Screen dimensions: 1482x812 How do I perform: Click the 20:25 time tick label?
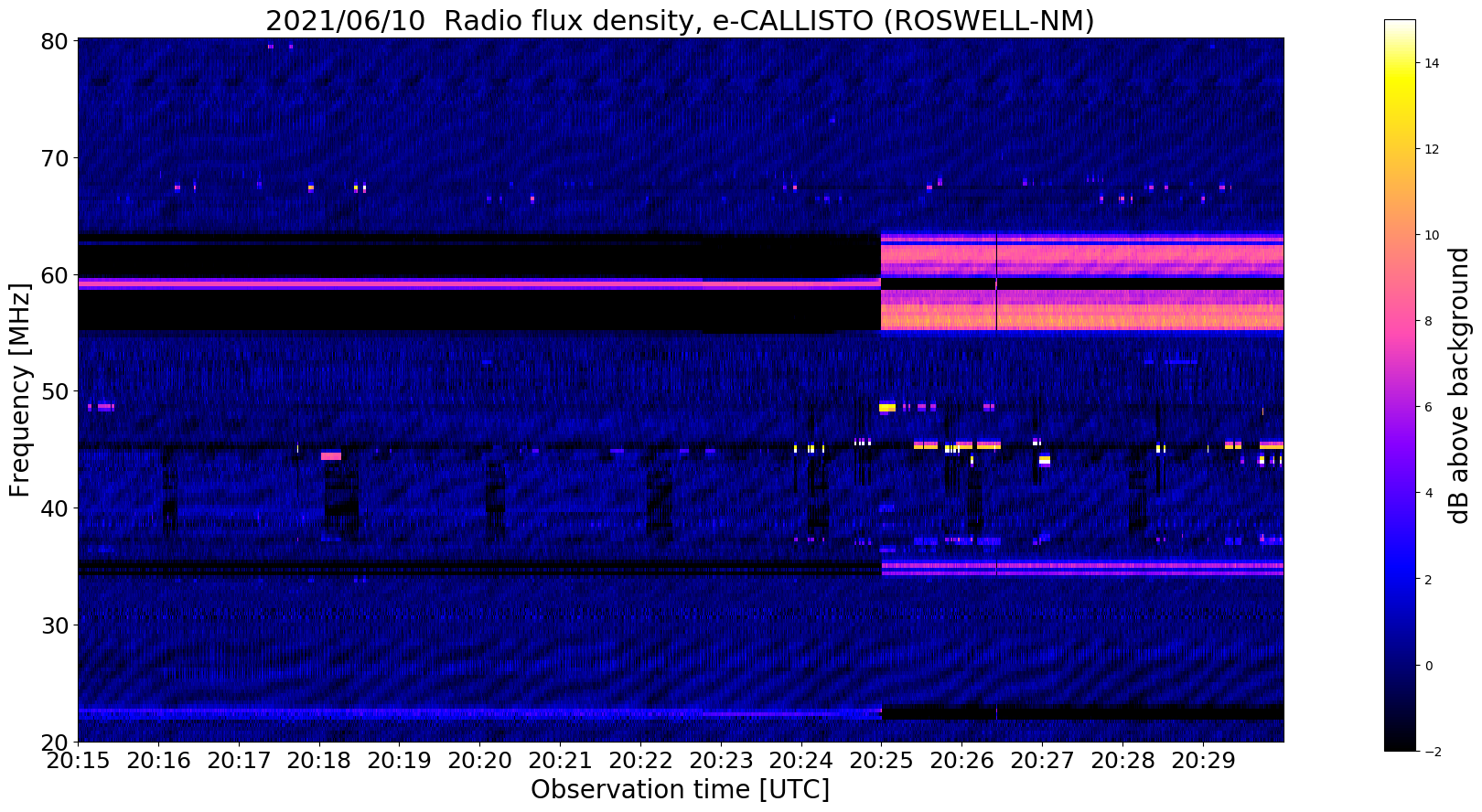tap(881, 761)
